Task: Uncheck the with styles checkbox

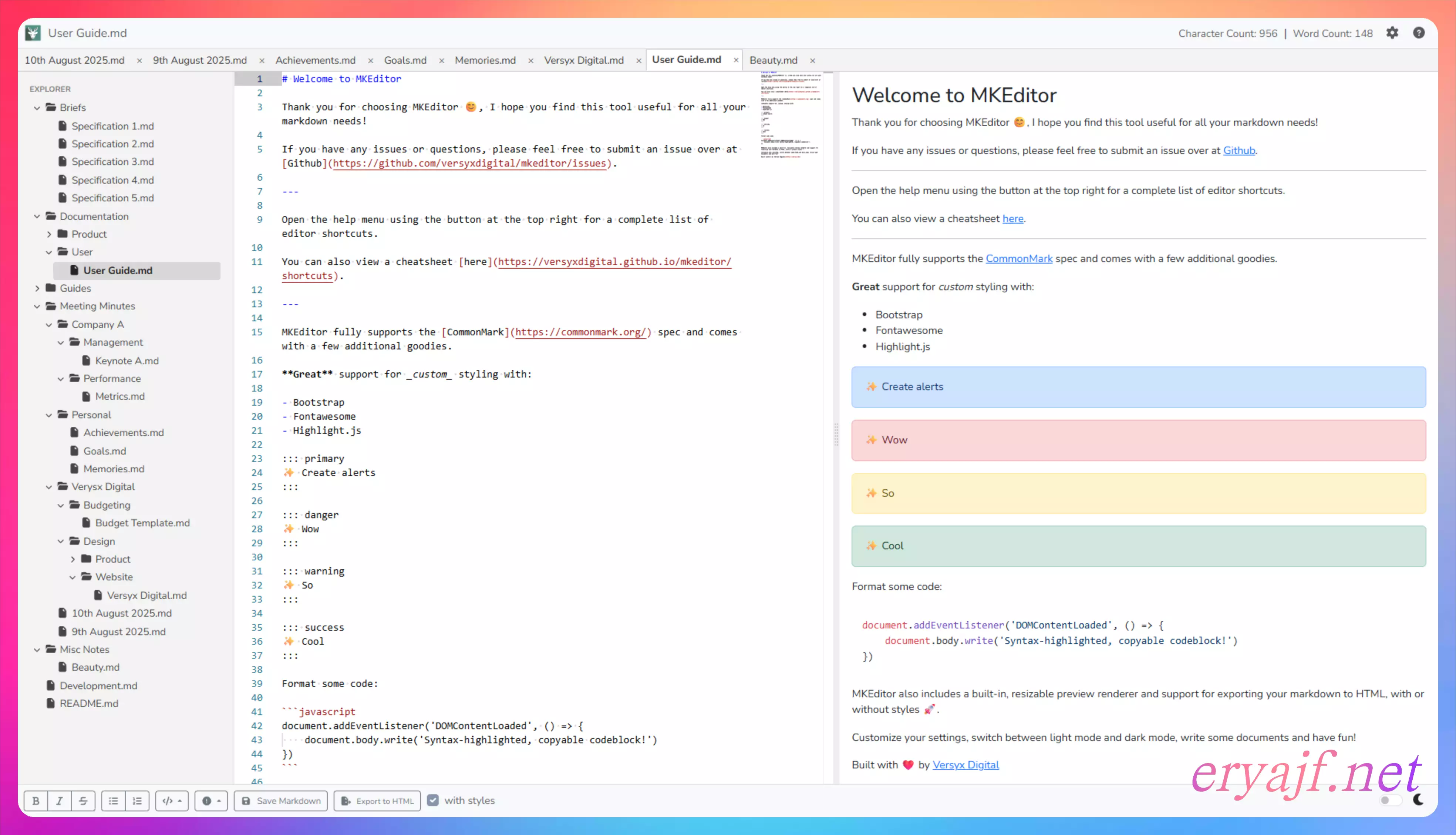Action: (x=433, y=800)
